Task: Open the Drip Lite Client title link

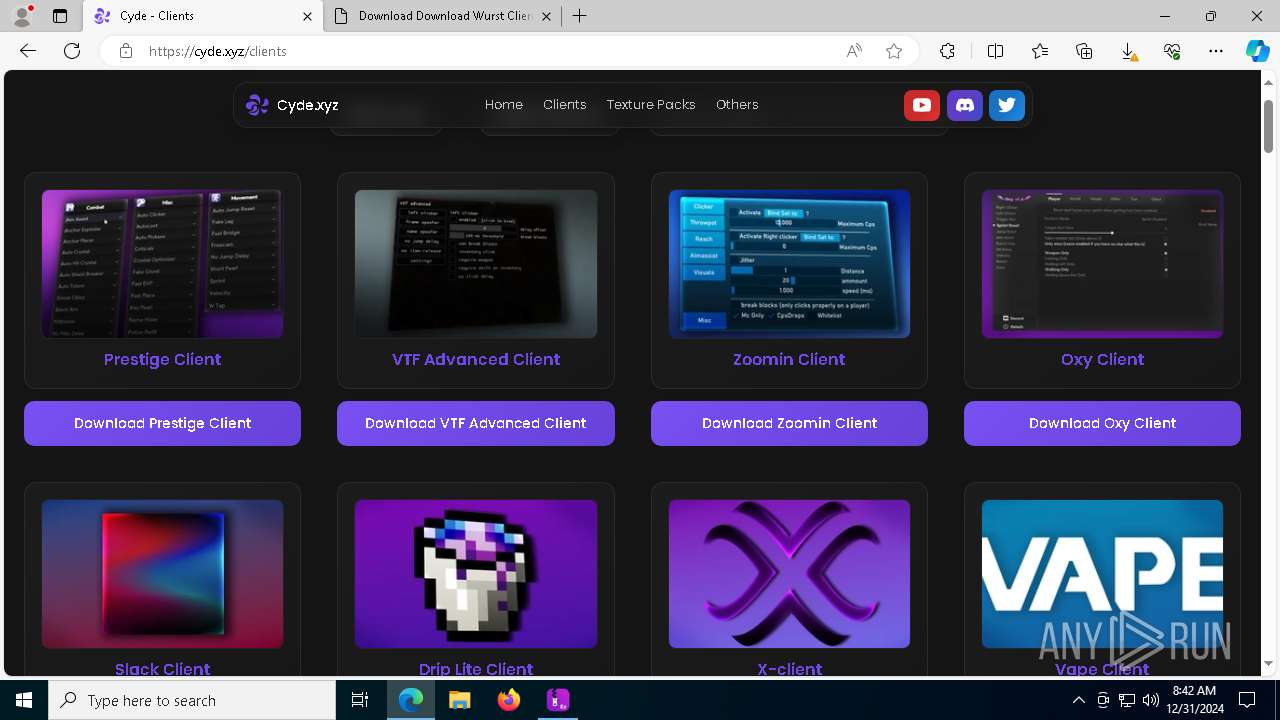Action: coord(476,669)
